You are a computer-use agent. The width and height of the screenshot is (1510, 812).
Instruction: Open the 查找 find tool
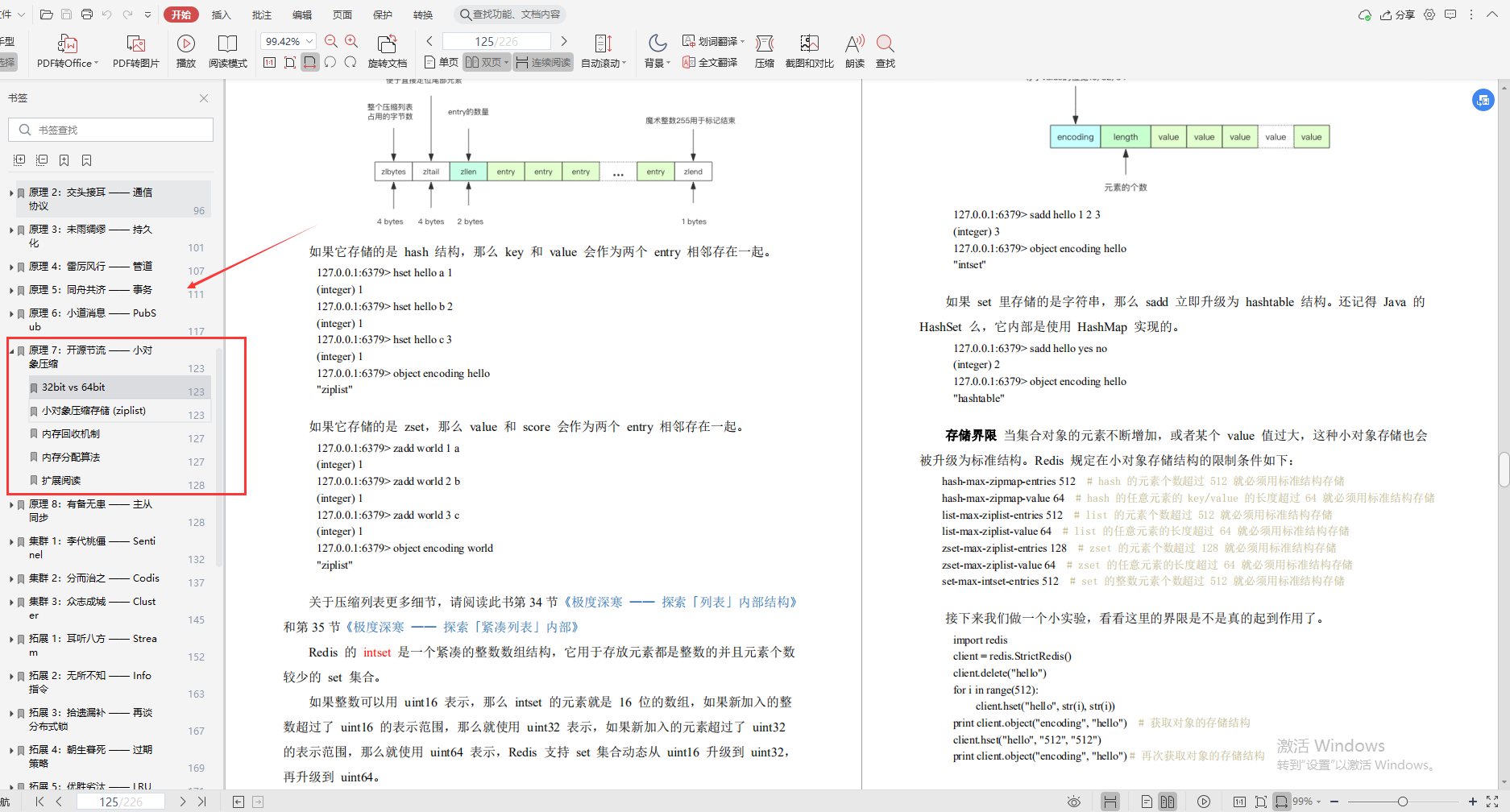pyautogui.click(x=886, y=51)
